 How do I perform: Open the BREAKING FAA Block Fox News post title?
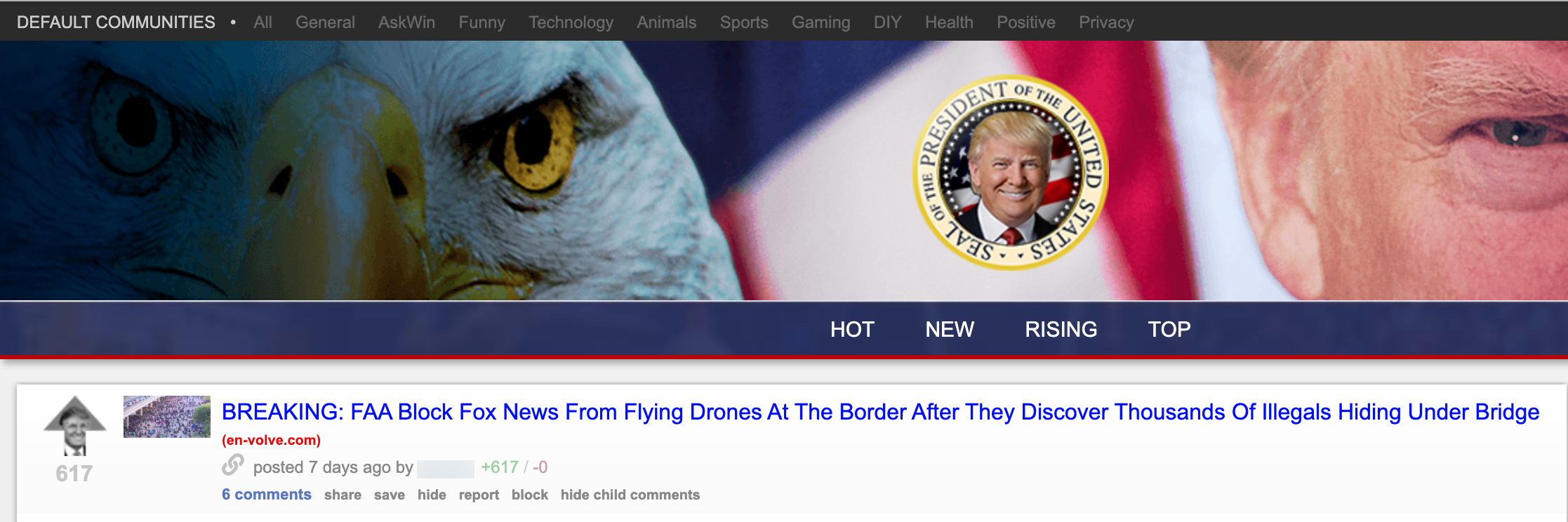click(x=880, y=412)
